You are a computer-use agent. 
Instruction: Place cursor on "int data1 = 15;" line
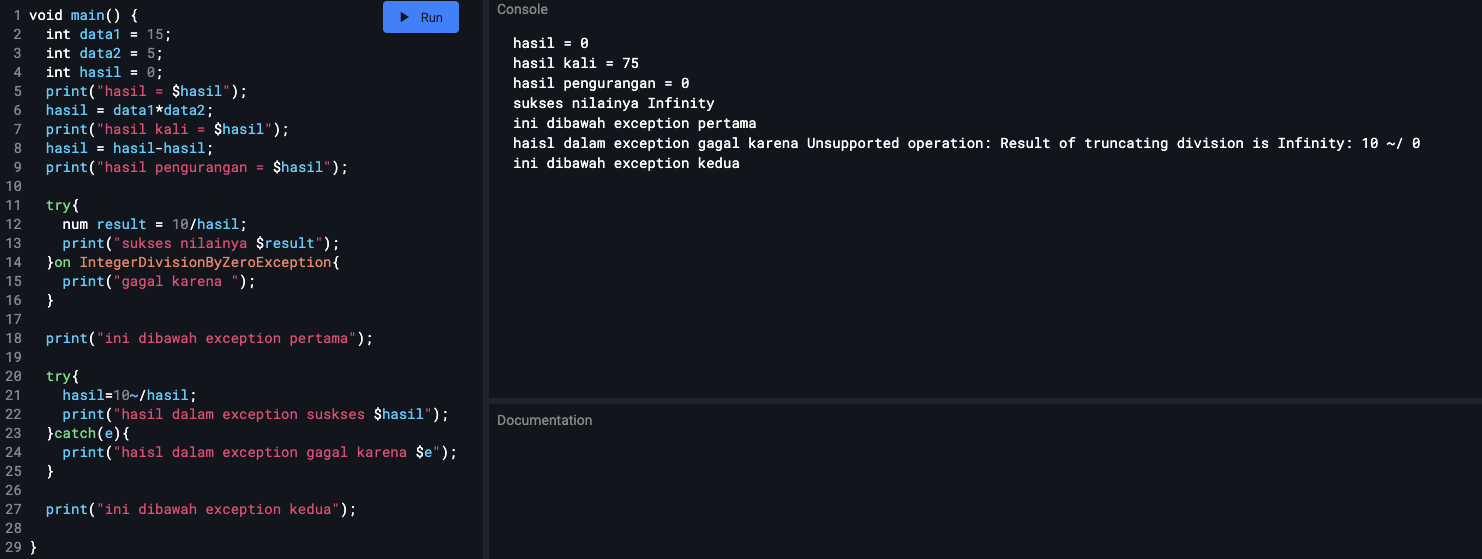pyautogui.click(x=109, y=34)
